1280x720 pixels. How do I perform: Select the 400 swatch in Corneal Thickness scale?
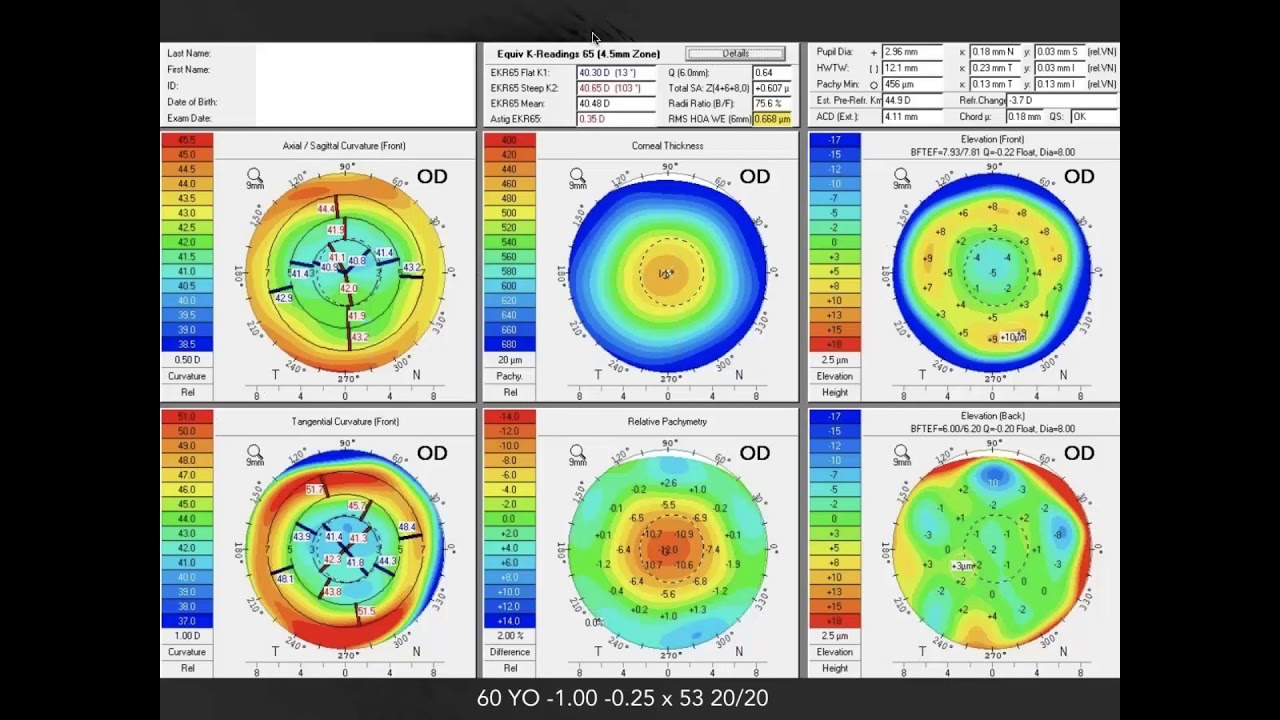510,141
